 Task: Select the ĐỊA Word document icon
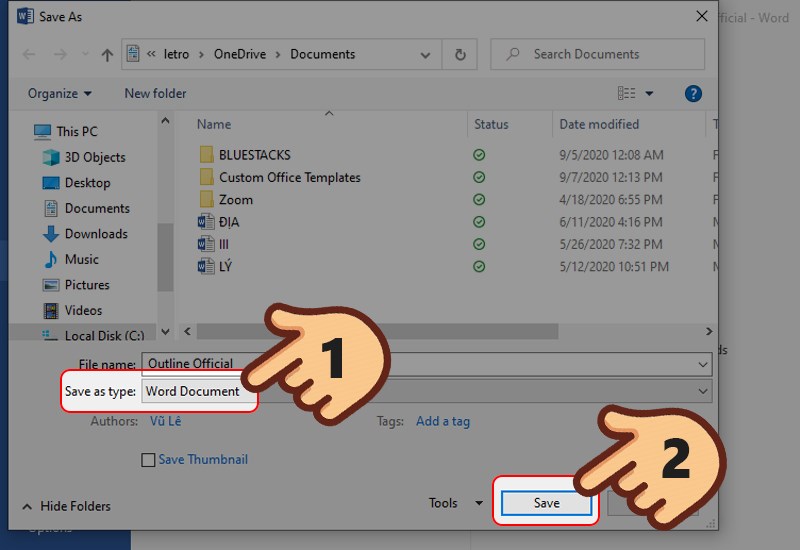pos(206,222)
